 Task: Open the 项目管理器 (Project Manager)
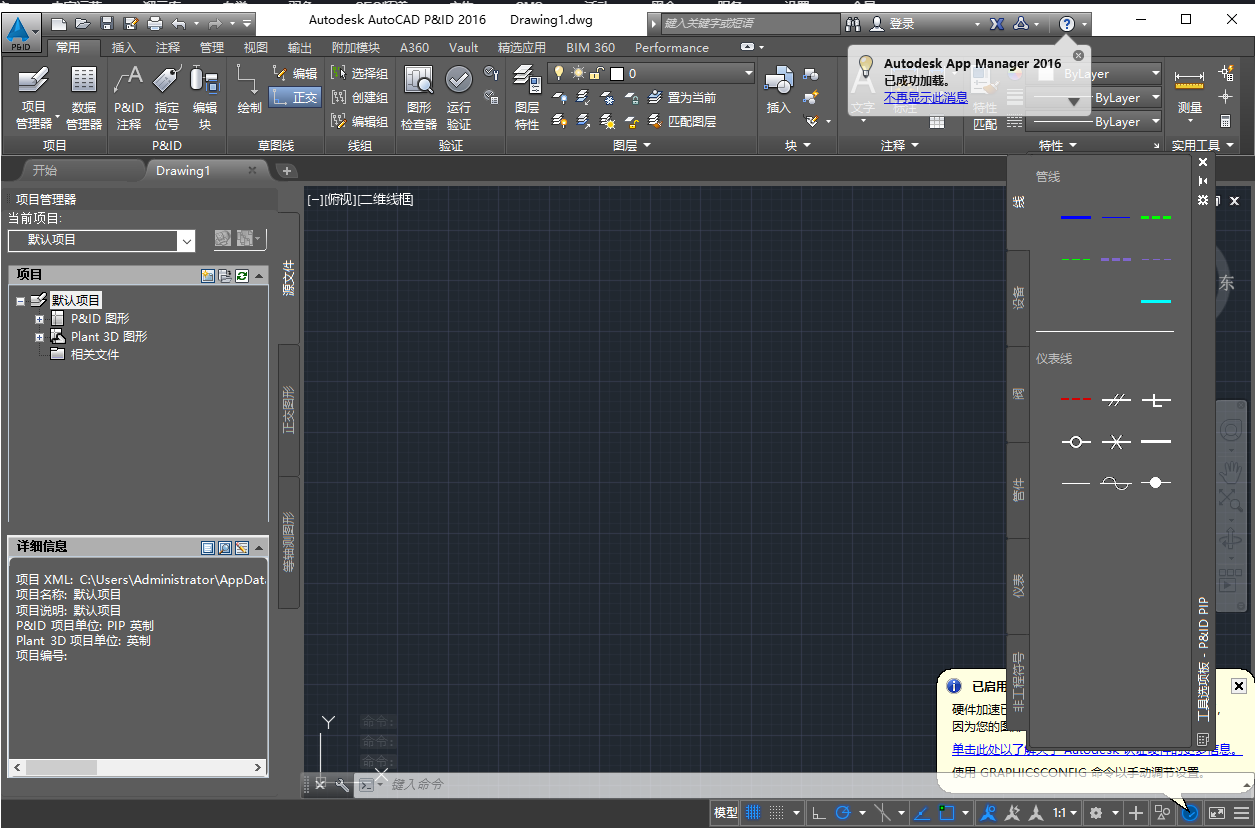pos(34,96)
